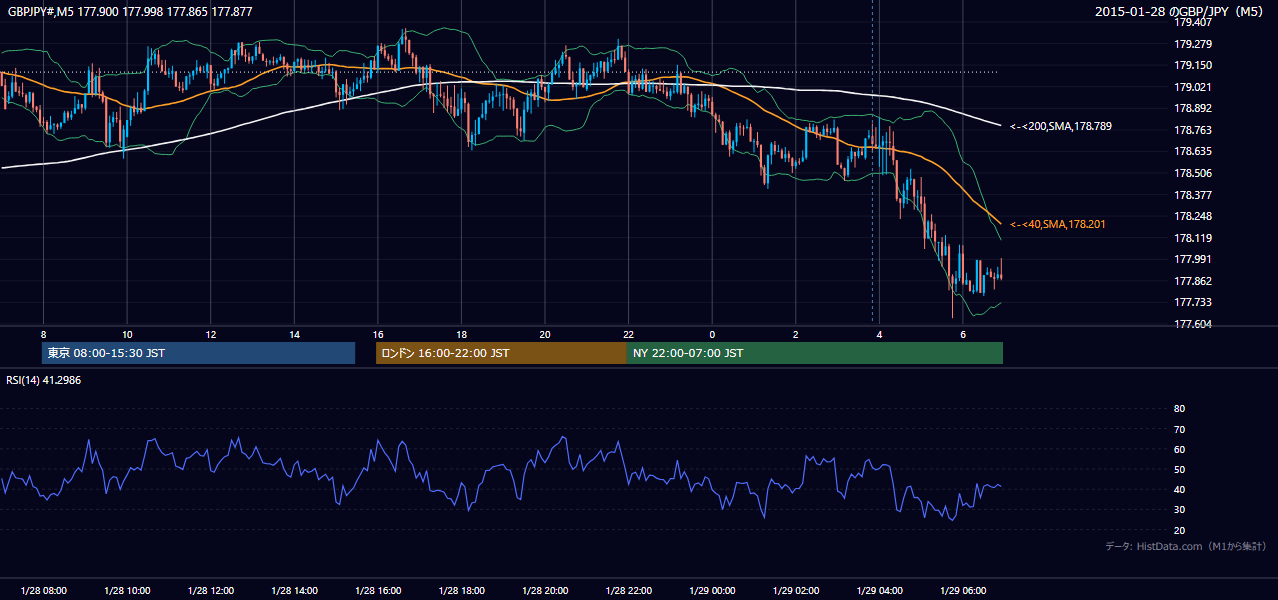Click the RSI(14) 41.2986 indicator label
The width and height of the screenshot is (1278, 600).
click(x=44, y=380)
